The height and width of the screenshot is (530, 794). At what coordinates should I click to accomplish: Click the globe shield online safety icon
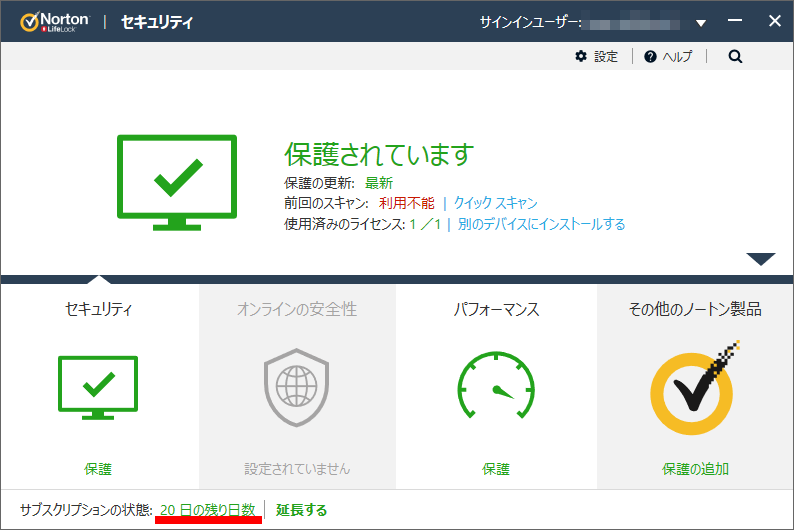click(x=297, y=387)
